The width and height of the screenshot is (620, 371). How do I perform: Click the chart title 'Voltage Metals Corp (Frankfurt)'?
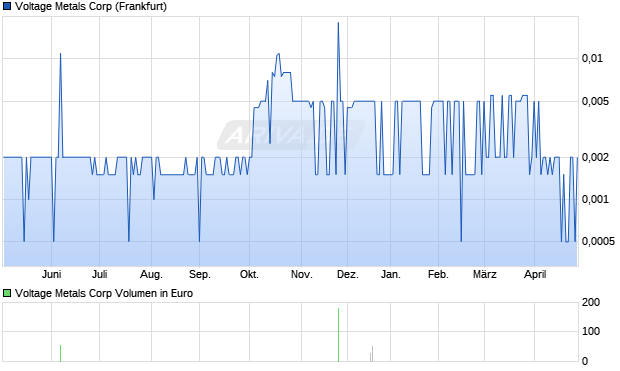point(91,7)
